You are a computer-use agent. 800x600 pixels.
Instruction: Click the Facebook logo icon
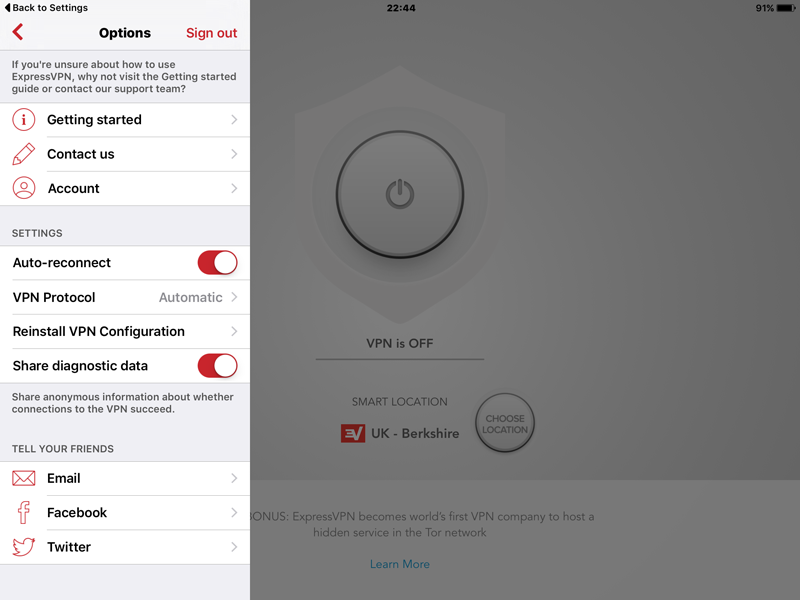[23, 512]
